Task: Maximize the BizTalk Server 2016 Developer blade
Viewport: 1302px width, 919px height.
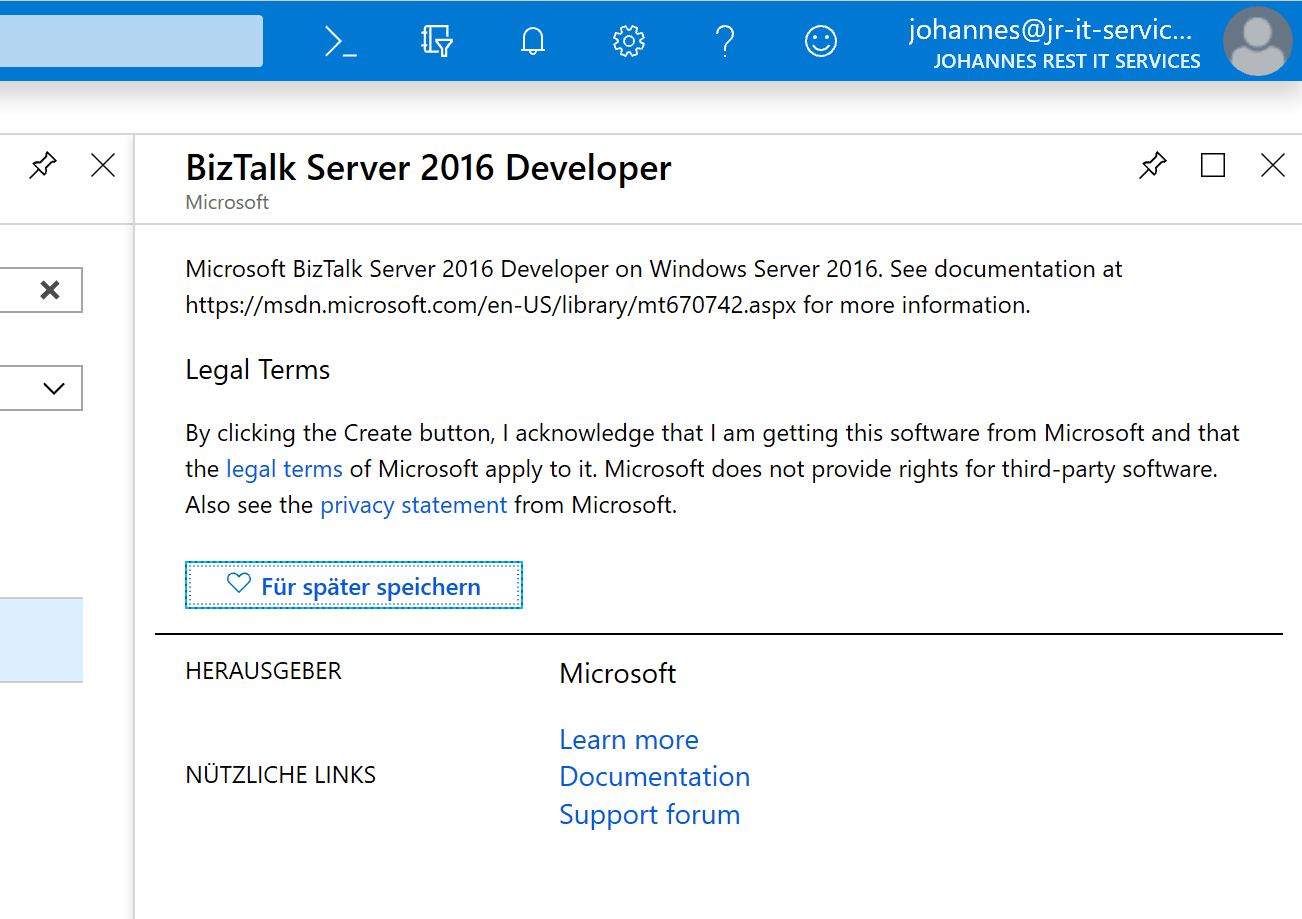Action: (1213, 165)
